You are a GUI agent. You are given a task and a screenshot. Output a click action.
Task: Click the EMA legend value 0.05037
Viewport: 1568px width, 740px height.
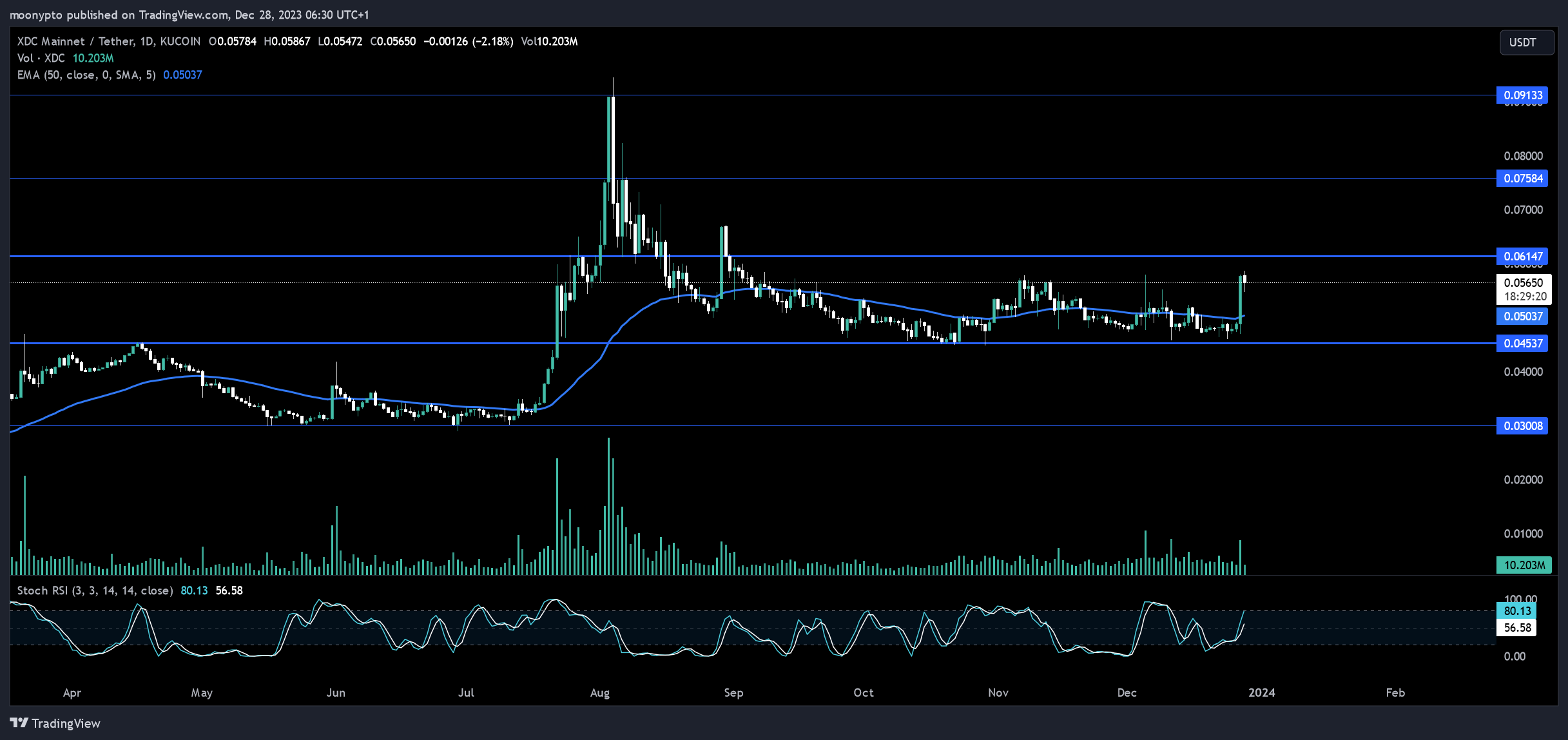pyautogui.click(x=182, y=75)
